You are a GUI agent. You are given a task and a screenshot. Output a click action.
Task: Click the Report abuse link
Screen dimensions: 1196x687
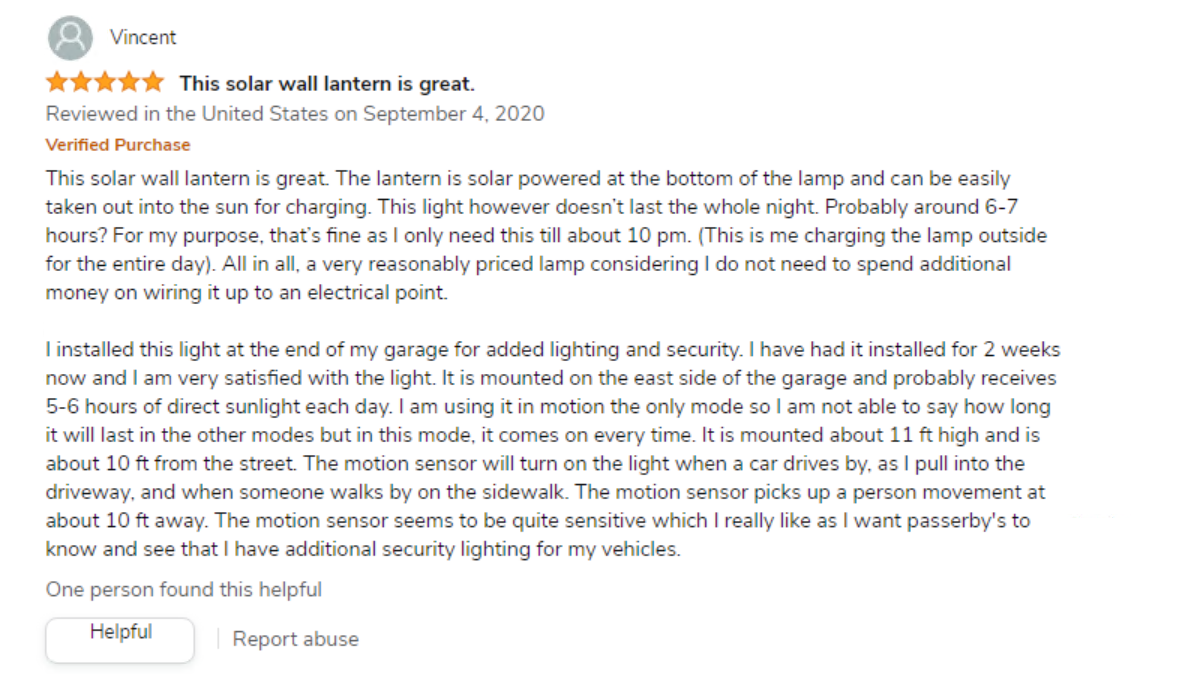pos(295,639)
